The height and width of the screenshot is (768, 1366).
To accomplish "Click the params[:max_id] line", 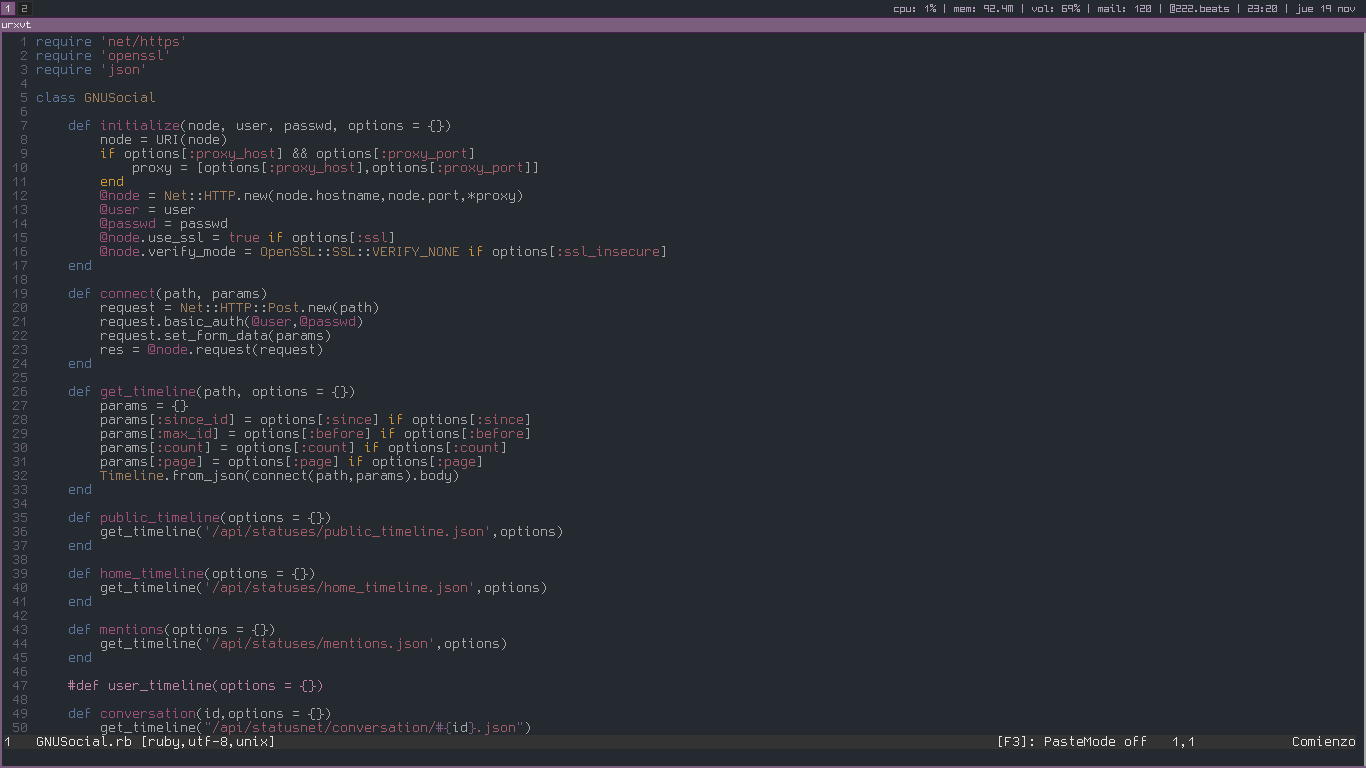I will click(315, 433).
